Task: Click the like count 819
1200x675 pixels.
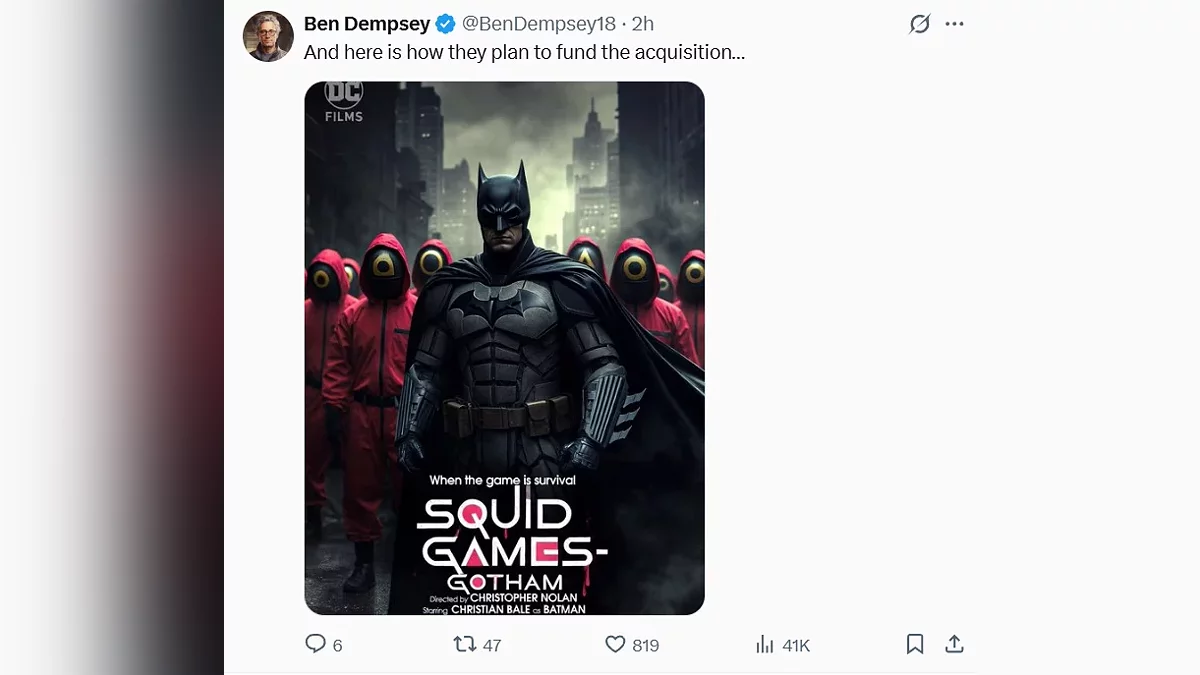Action: click(x=646, y=646)
